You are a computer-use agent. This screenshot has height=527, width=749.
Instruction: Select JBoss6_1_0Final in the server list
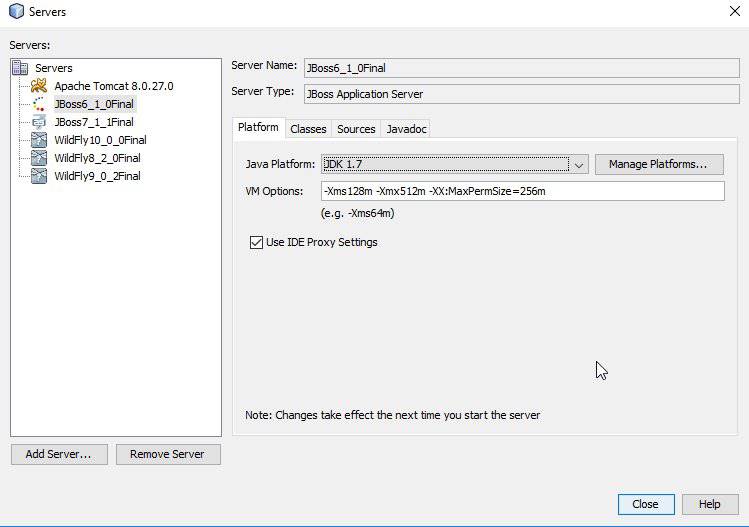pyautogui.click(x=94, y=104)
